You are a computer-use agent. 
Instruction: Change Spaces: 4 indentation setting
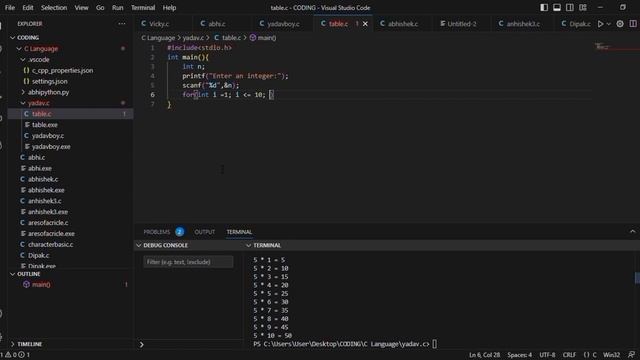520,355
